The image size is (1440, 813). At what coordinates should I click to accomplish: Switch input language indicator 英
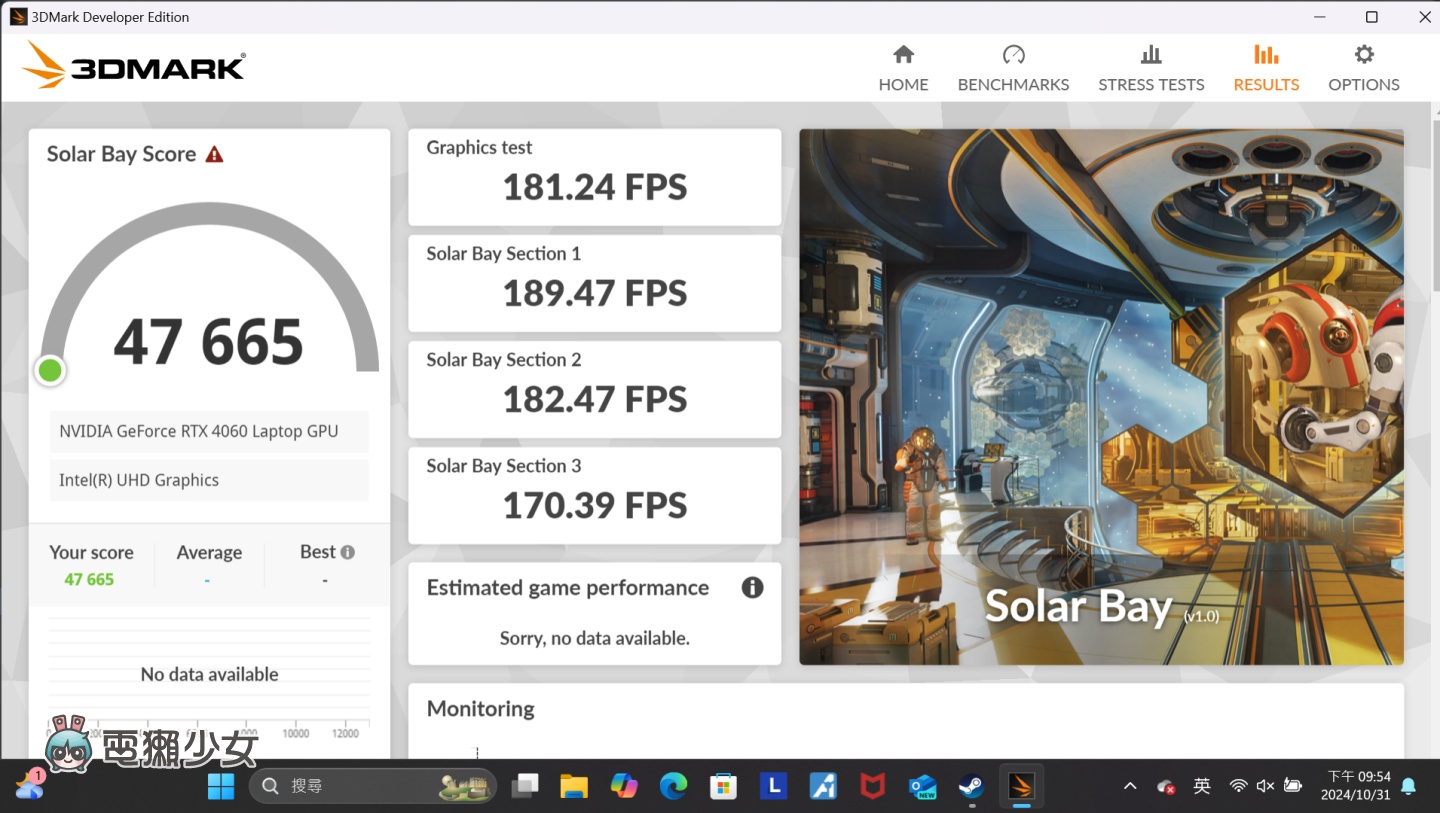[1202, 787]
